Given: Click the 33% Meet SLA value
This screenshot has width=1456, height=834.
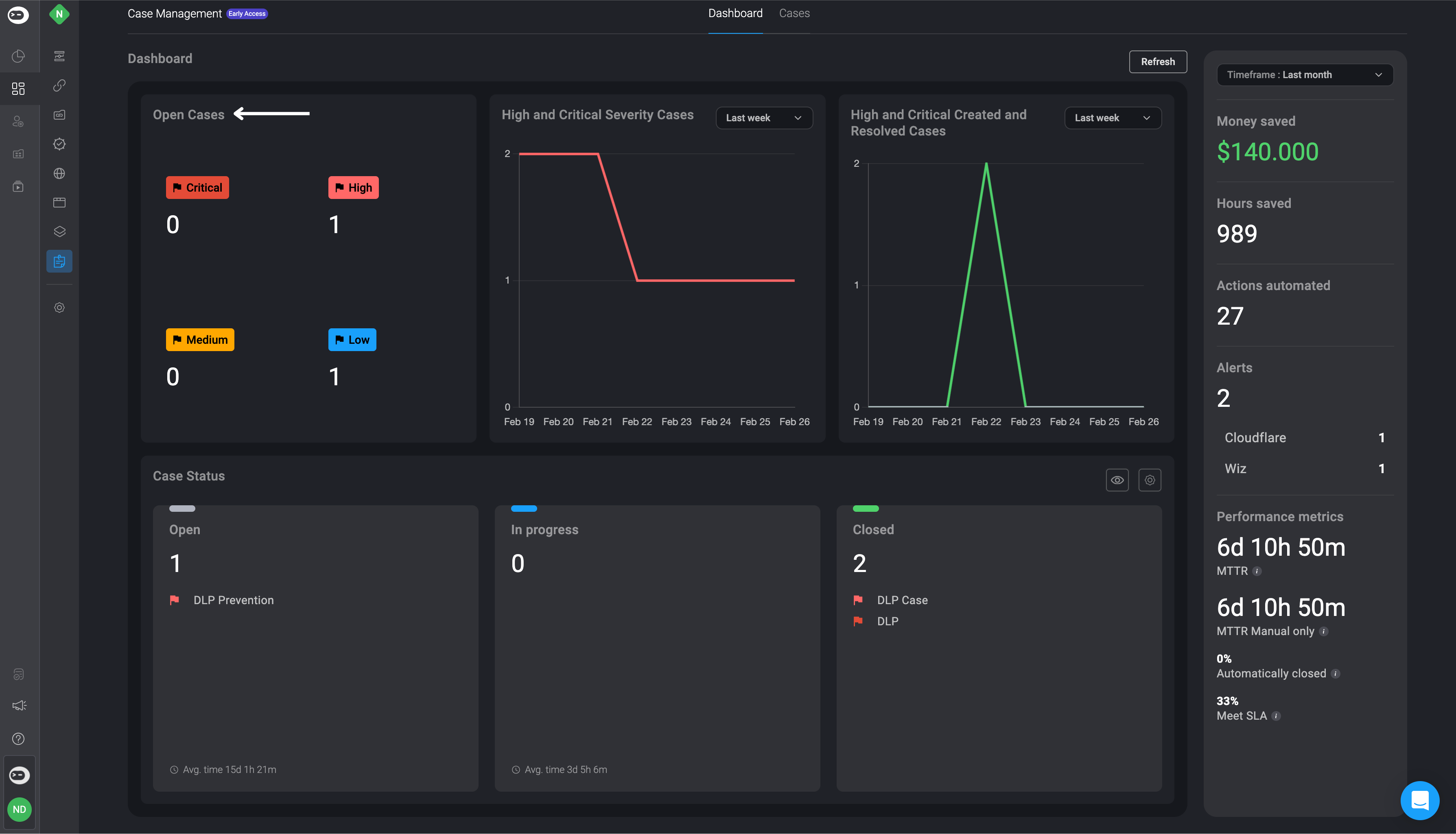Looking at the screenshot, I should click(1227, 701).
